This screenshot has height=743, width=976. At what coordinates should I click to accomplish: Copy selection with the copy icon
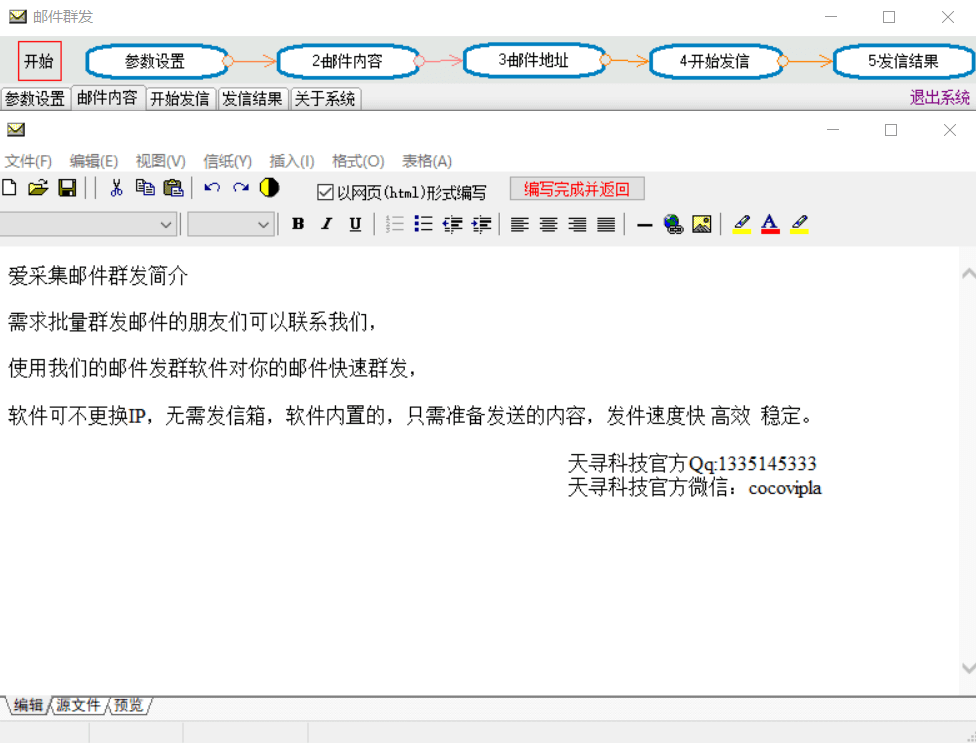(145, 187)
